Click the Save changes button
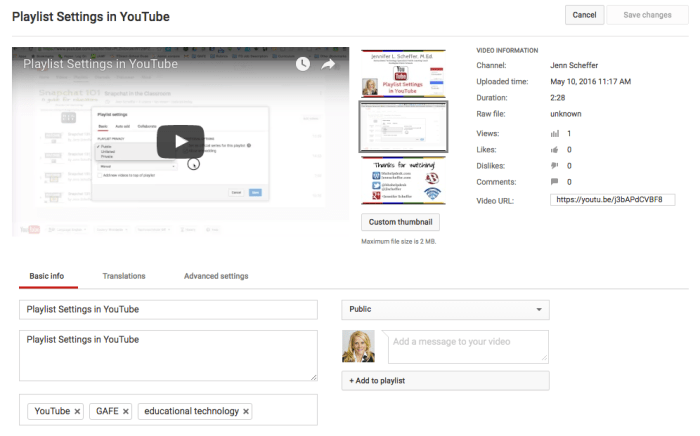The image size is (700, 436). pos(647,15)
